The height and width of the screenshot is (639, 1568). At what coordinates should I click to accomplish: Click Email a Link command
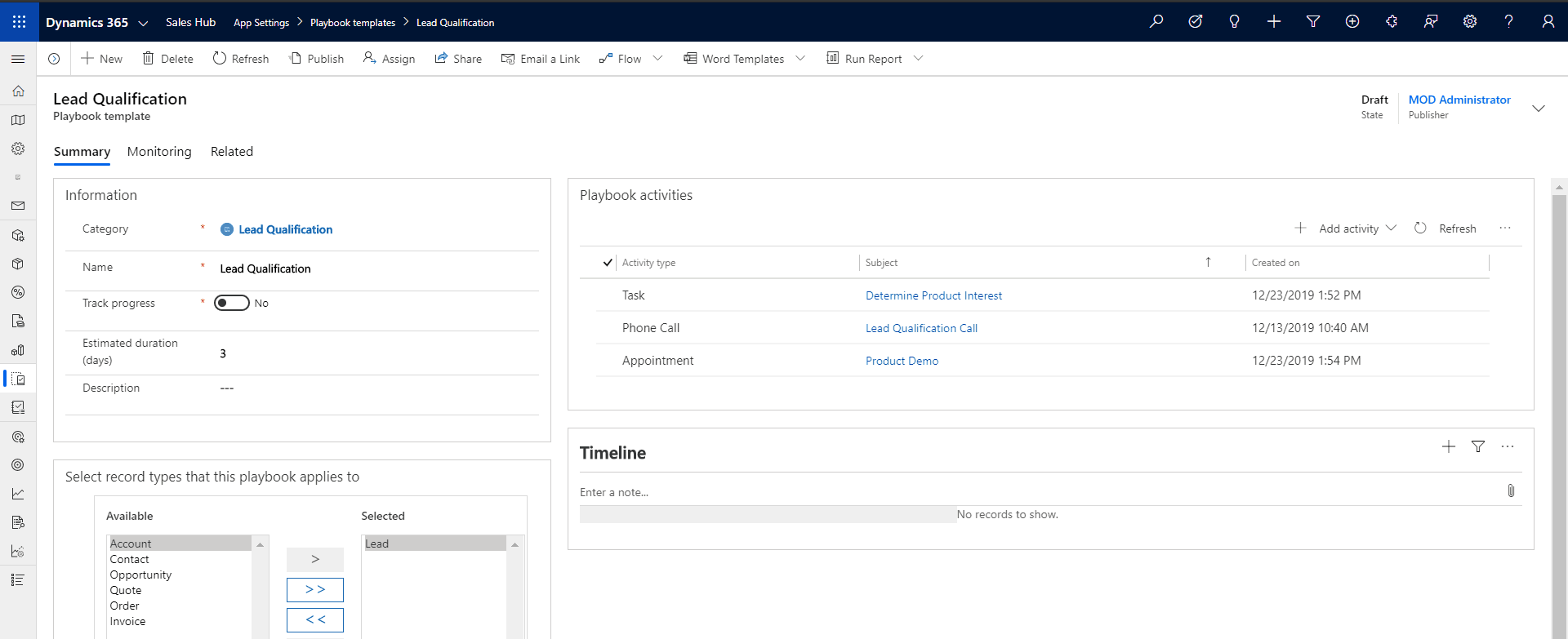point(541,59)
